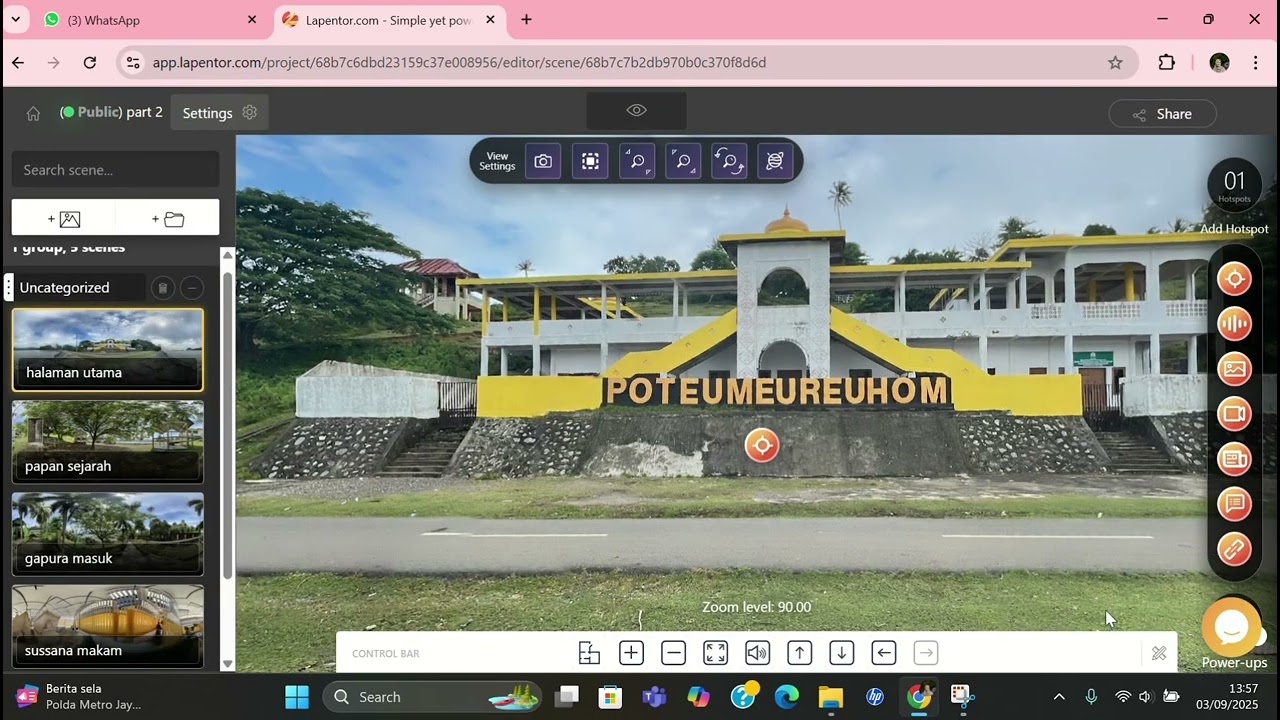Image resolution: width=1280 pixels, height=720 pixels.
Task: Click the reset zoom rotation magnifier icon
Action: pyautogui.click(x=729, y=161)
